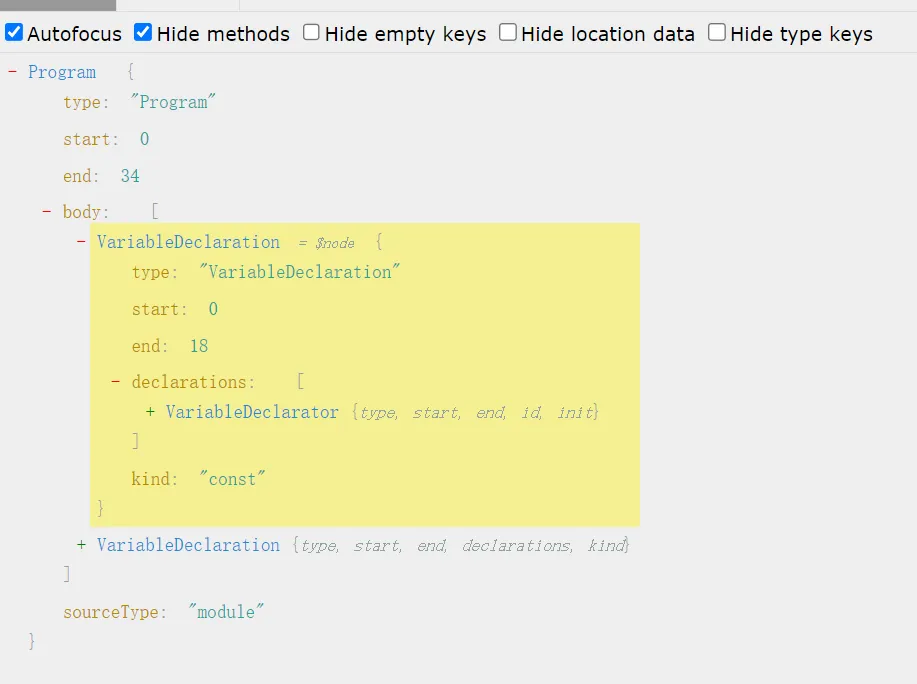The height and width of the screenshot is (684, 917).
Task: Click the declarations key label
Action: point(190,382)
